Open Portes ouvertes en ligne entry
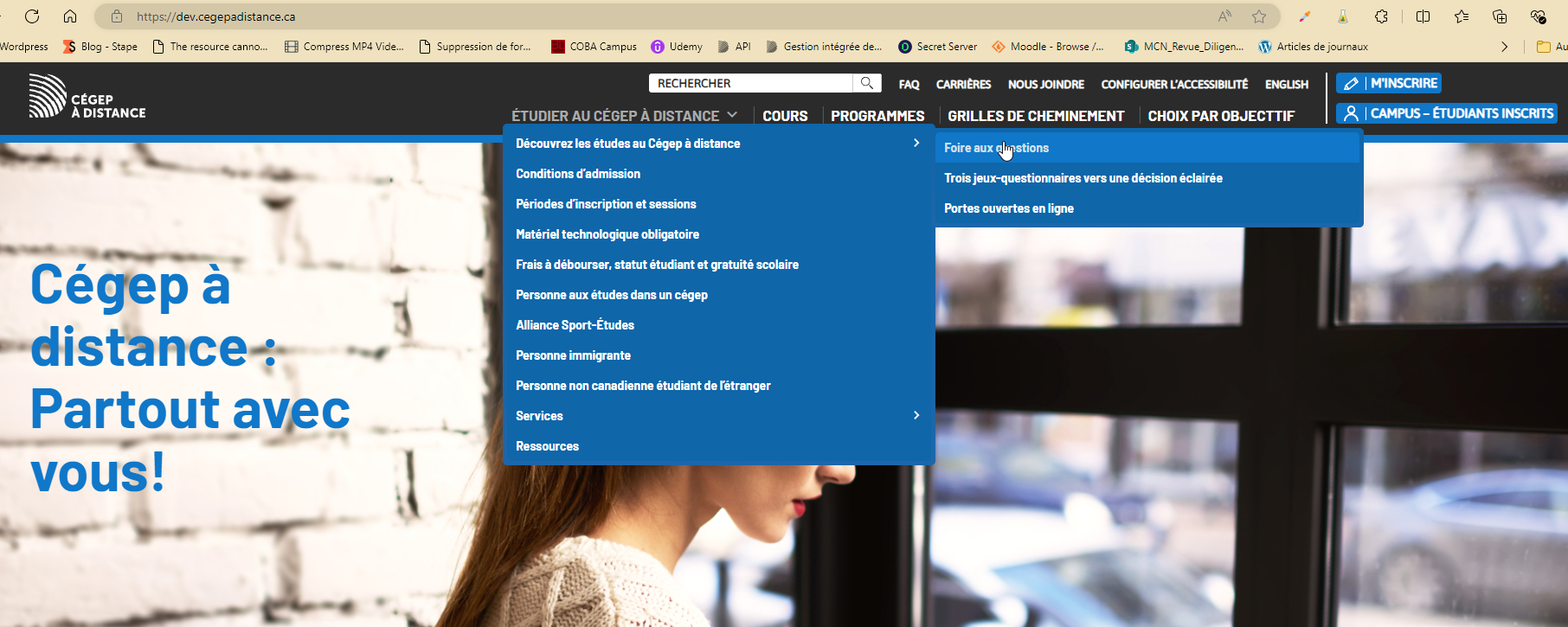 click(x=1009, y=208)
